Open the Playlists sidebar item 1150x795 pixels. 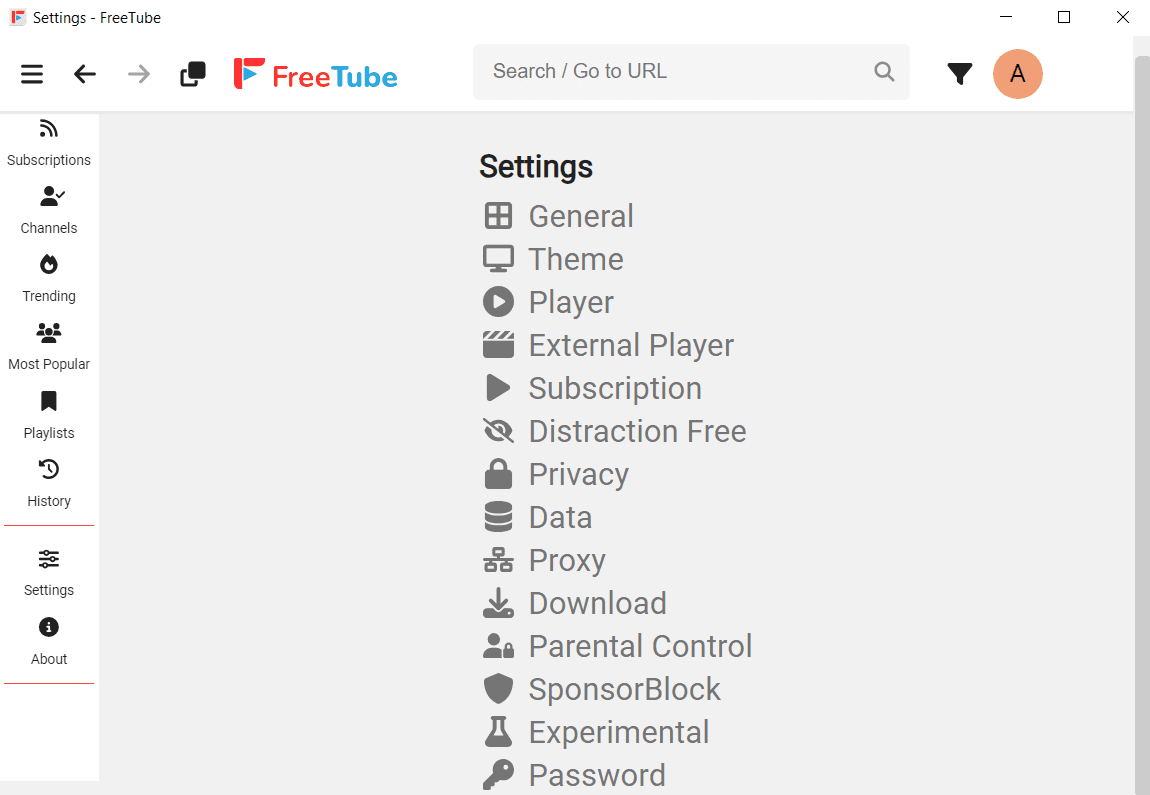(49, 415)
